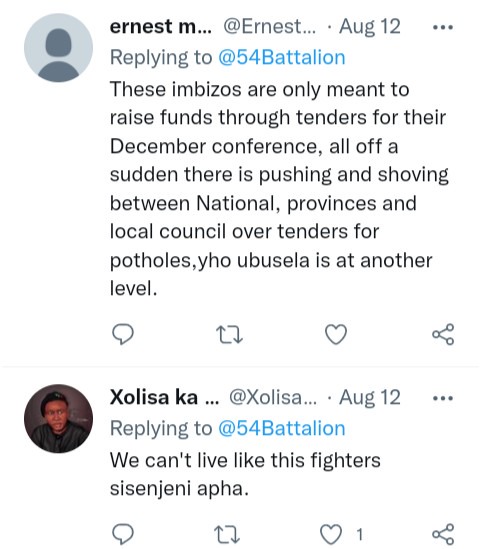The height and width of the screenshot is (549, 480).
Task: Like Xolisa's tweet with 1 like
Action: [331, 534]
